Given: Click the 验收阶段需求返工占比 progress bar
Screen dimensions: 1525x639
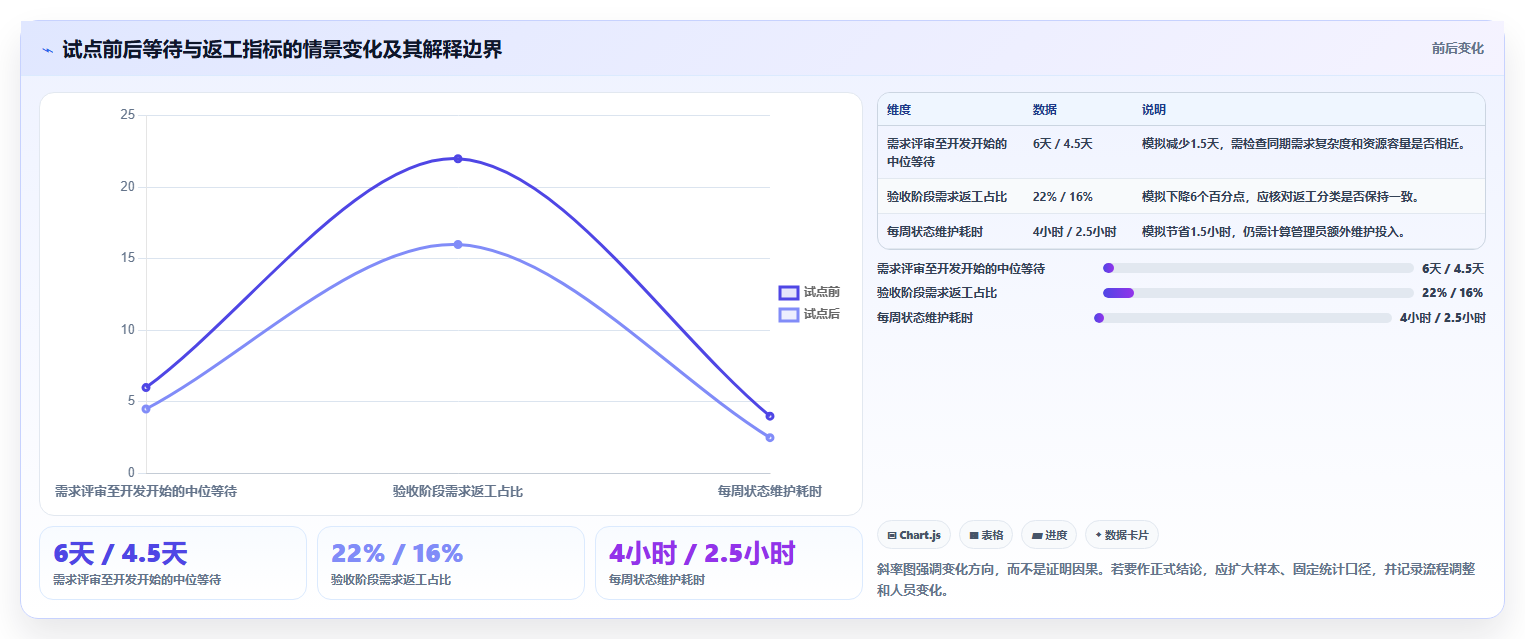Looking at the screenshot, I should click(1258, 293).
